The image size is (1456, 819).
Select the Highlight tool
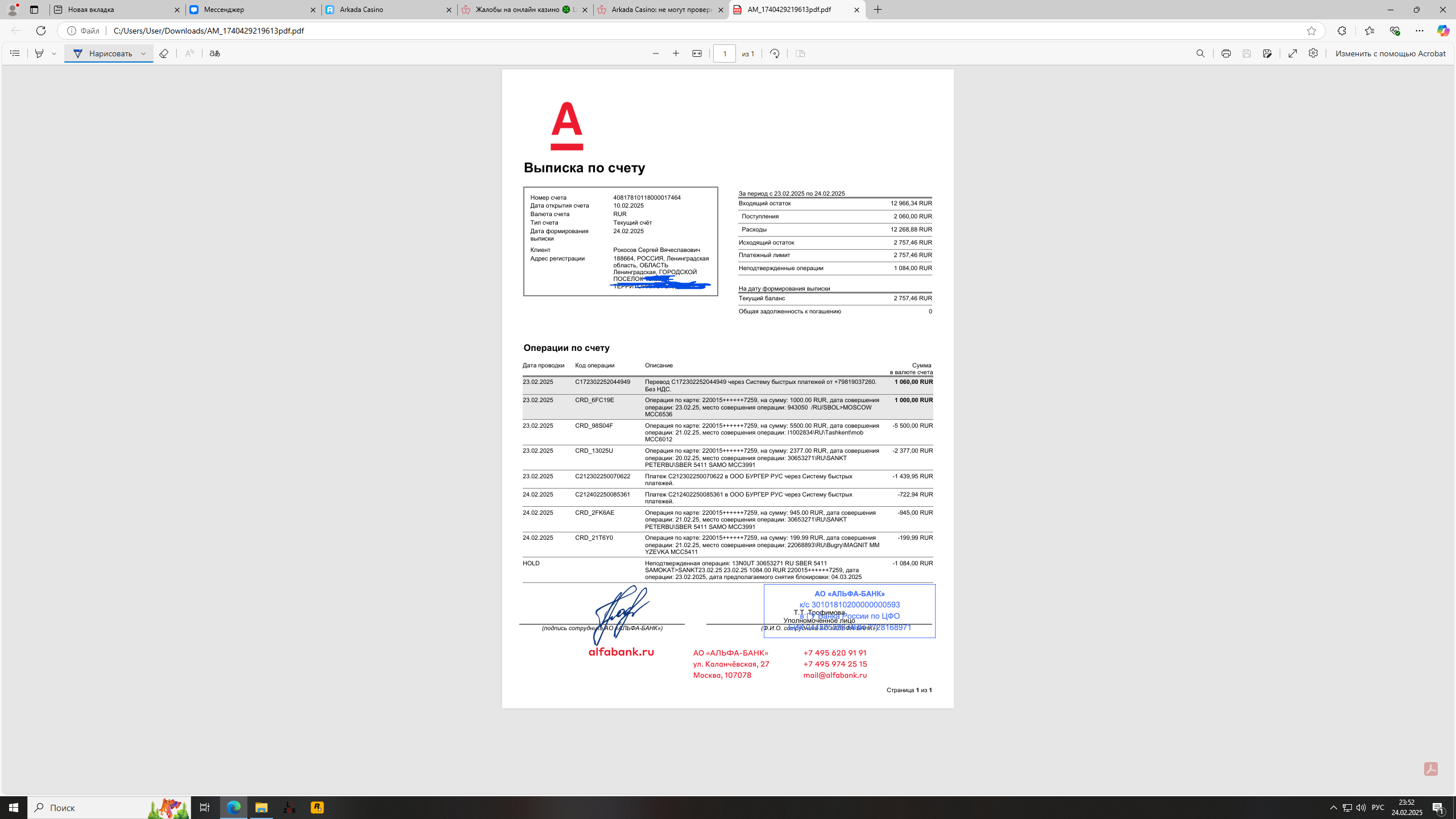point(39,53)
